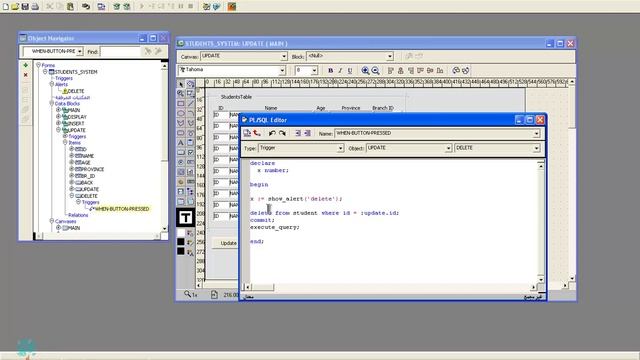Click the PL/SQL Editor vertical scrollbar down arrow
Viewport: 640px width, 360px height.
coord(541,280)
